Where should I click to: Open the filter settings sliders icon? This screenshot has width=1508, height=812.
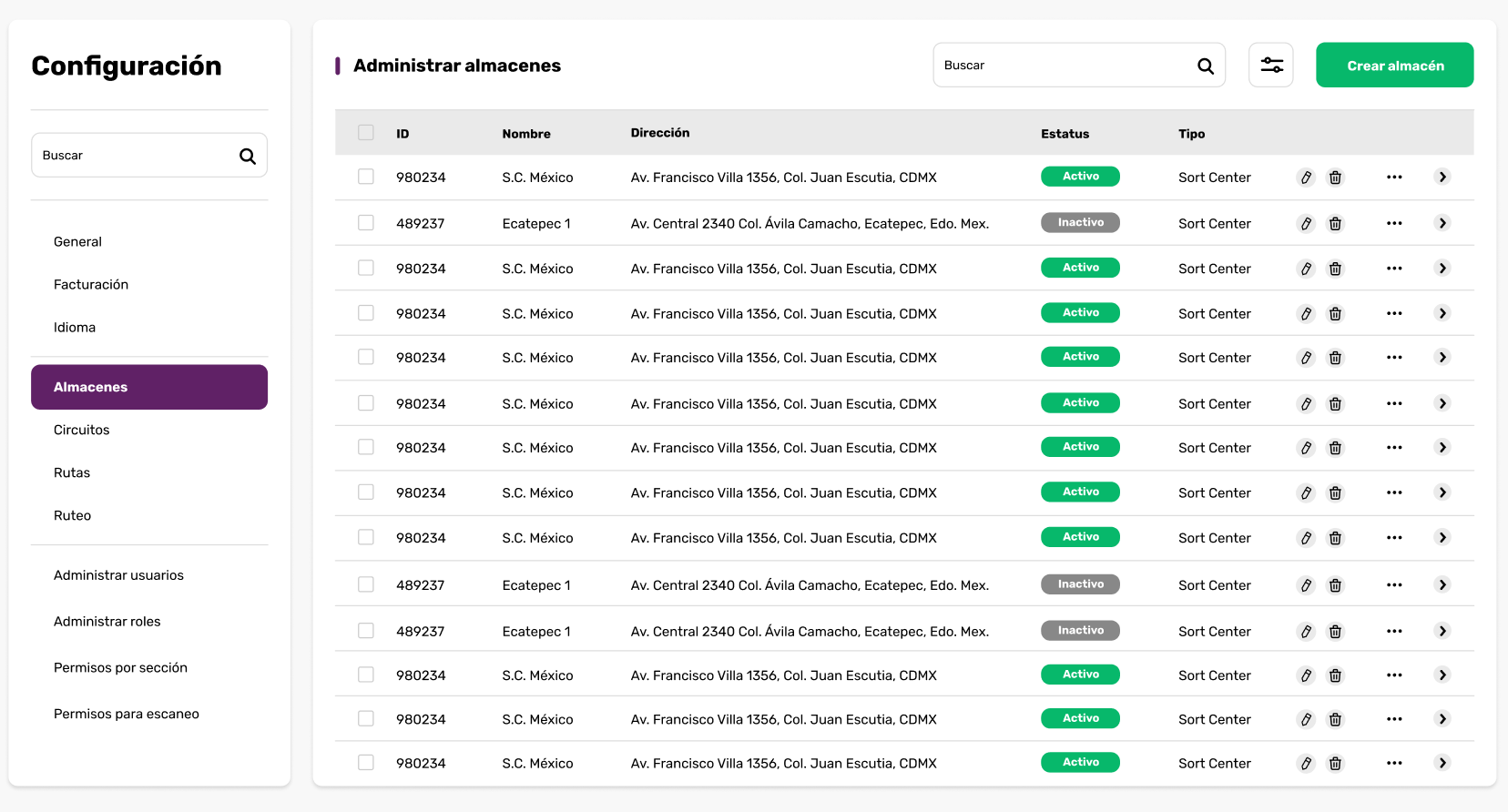click(x=1271, y=65)
